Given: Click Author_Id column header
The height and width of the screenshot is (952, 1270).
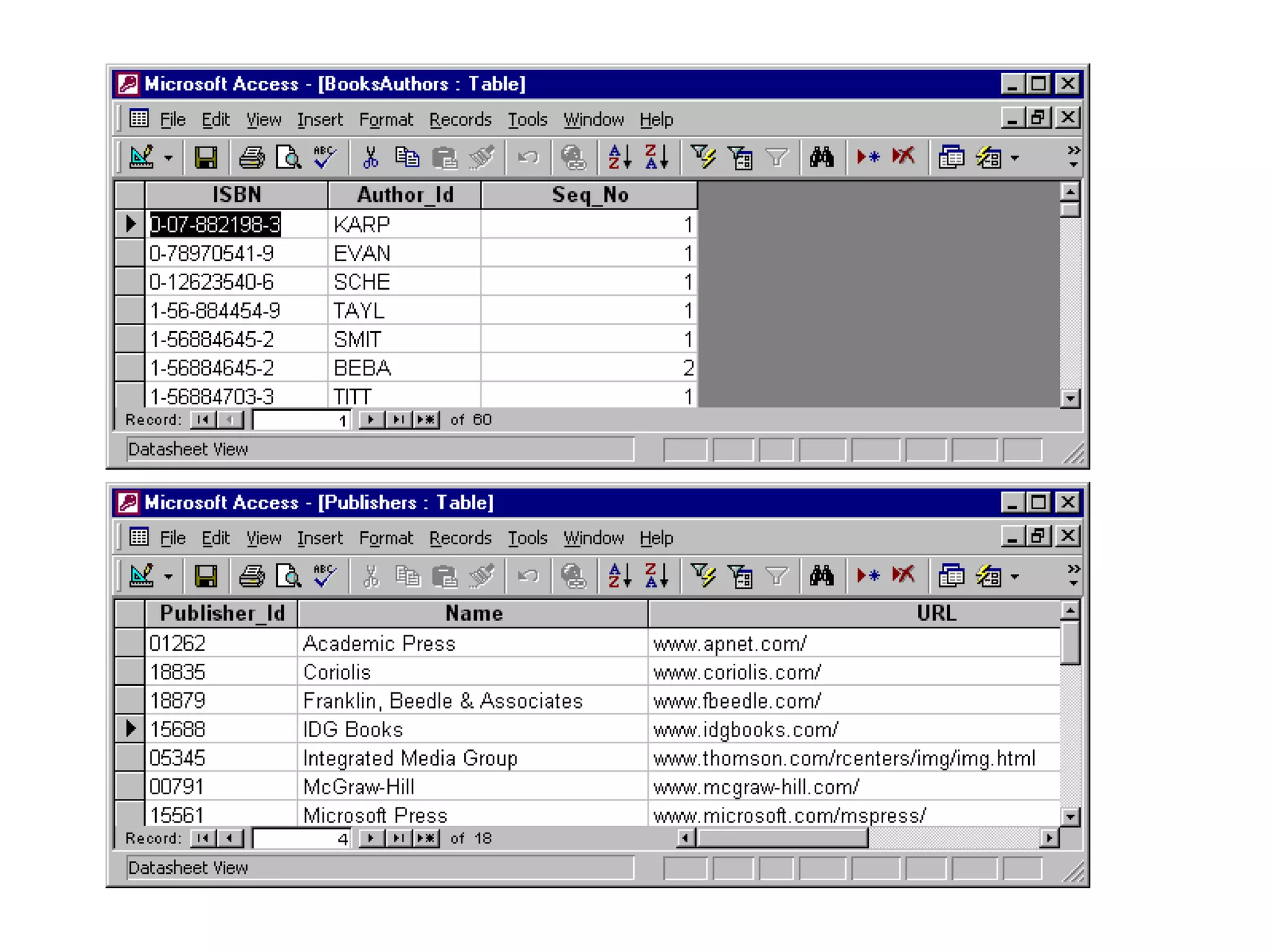Looking at the screenshot, I should (405, 195).
